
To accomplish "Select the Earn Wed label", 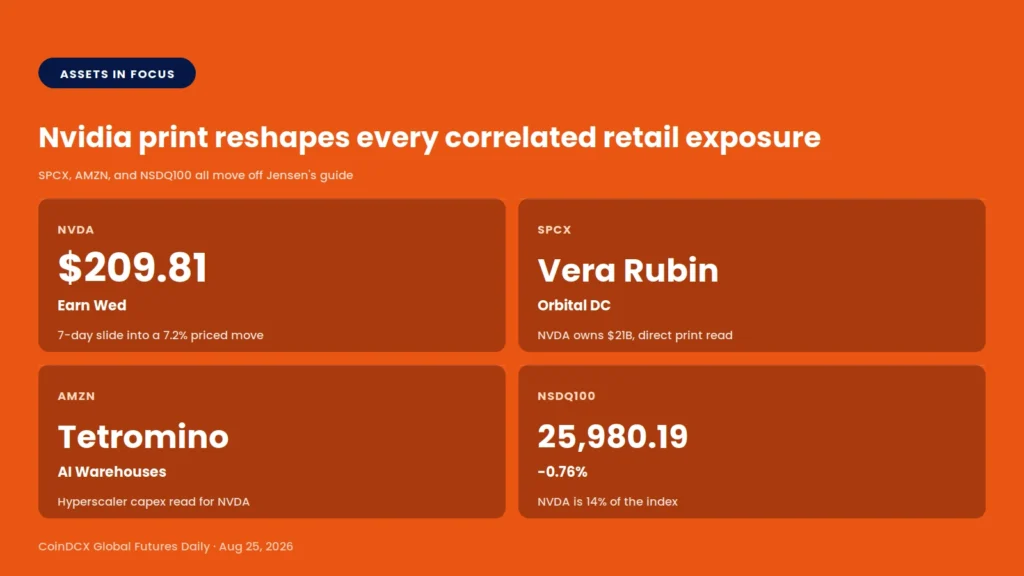I will coord(92,305).
